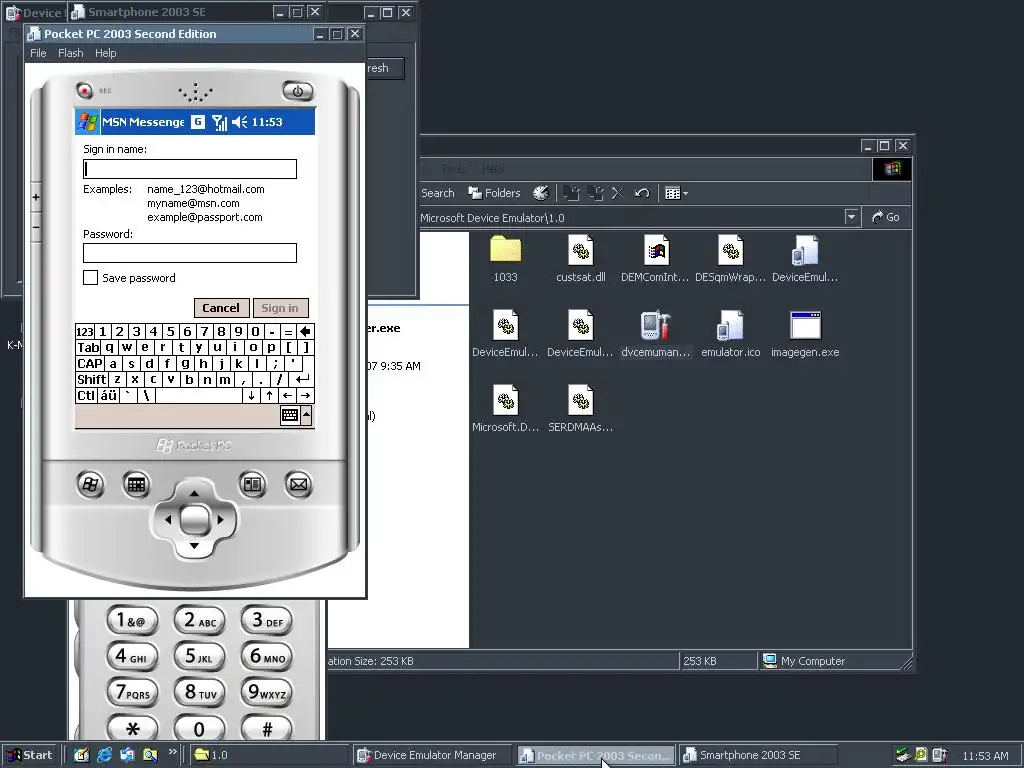Click the Cancel button in MSN Messenger
Viewport: 1024px width, 768px height.
[221, 308]
